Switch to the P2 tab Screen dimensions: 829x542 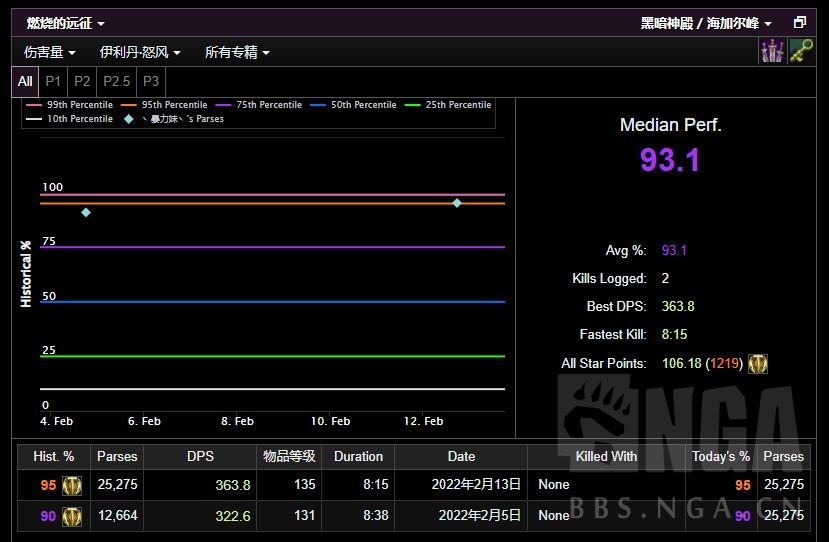tap(82, 81)
